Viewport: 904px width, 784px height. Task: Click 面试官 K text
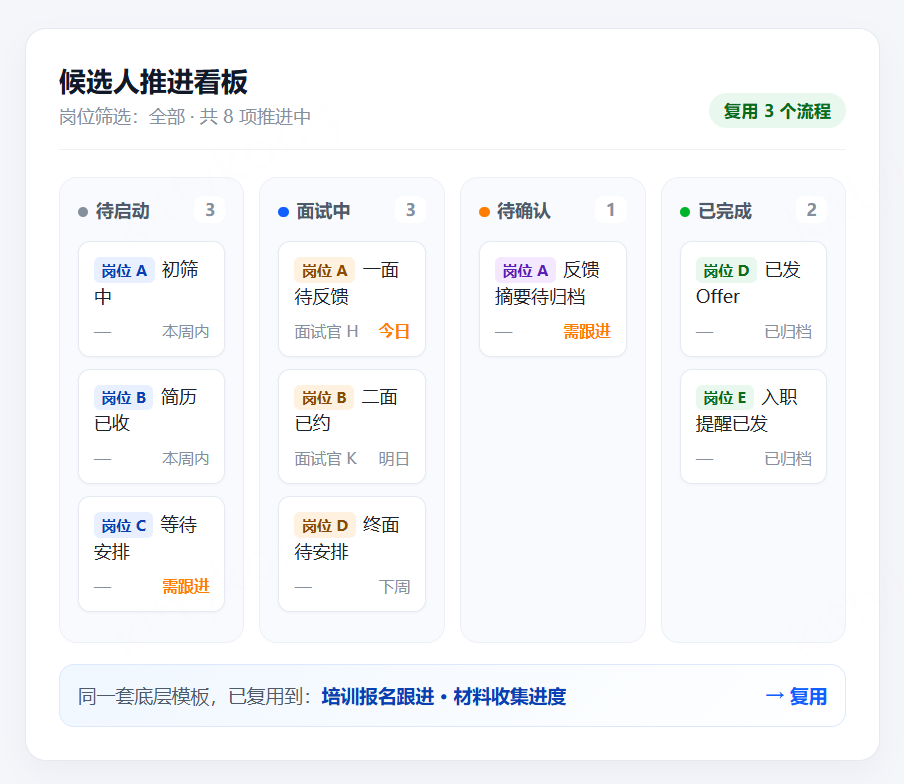pos(326,459)
